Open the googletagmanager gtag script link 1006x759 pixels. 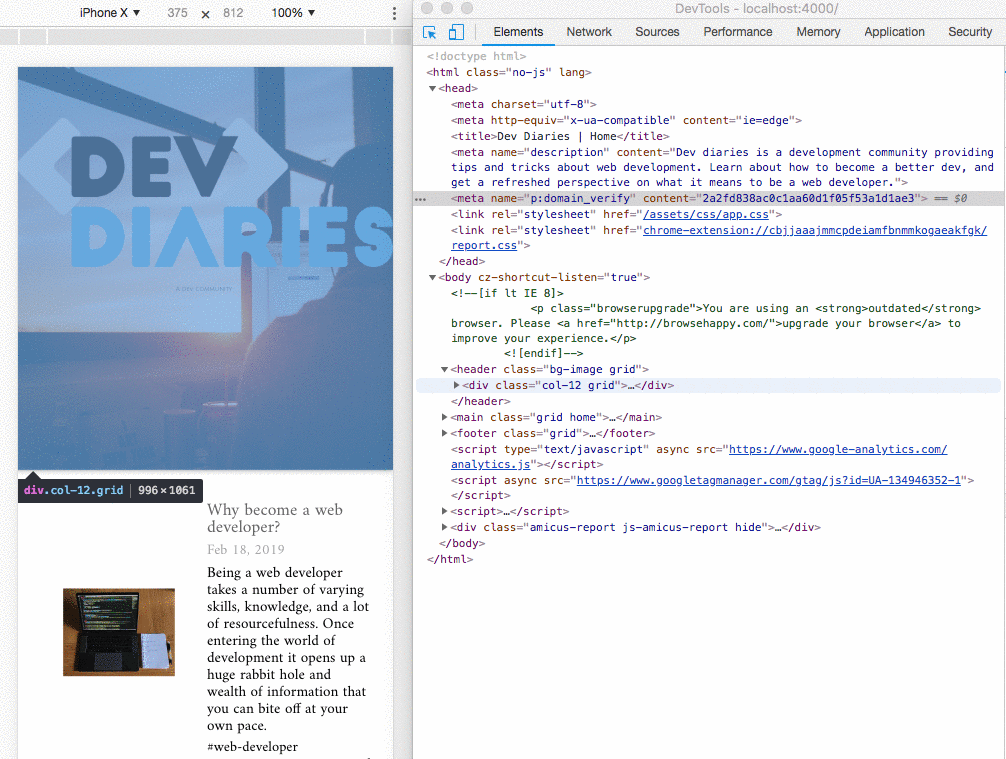[x=769, y=480]
